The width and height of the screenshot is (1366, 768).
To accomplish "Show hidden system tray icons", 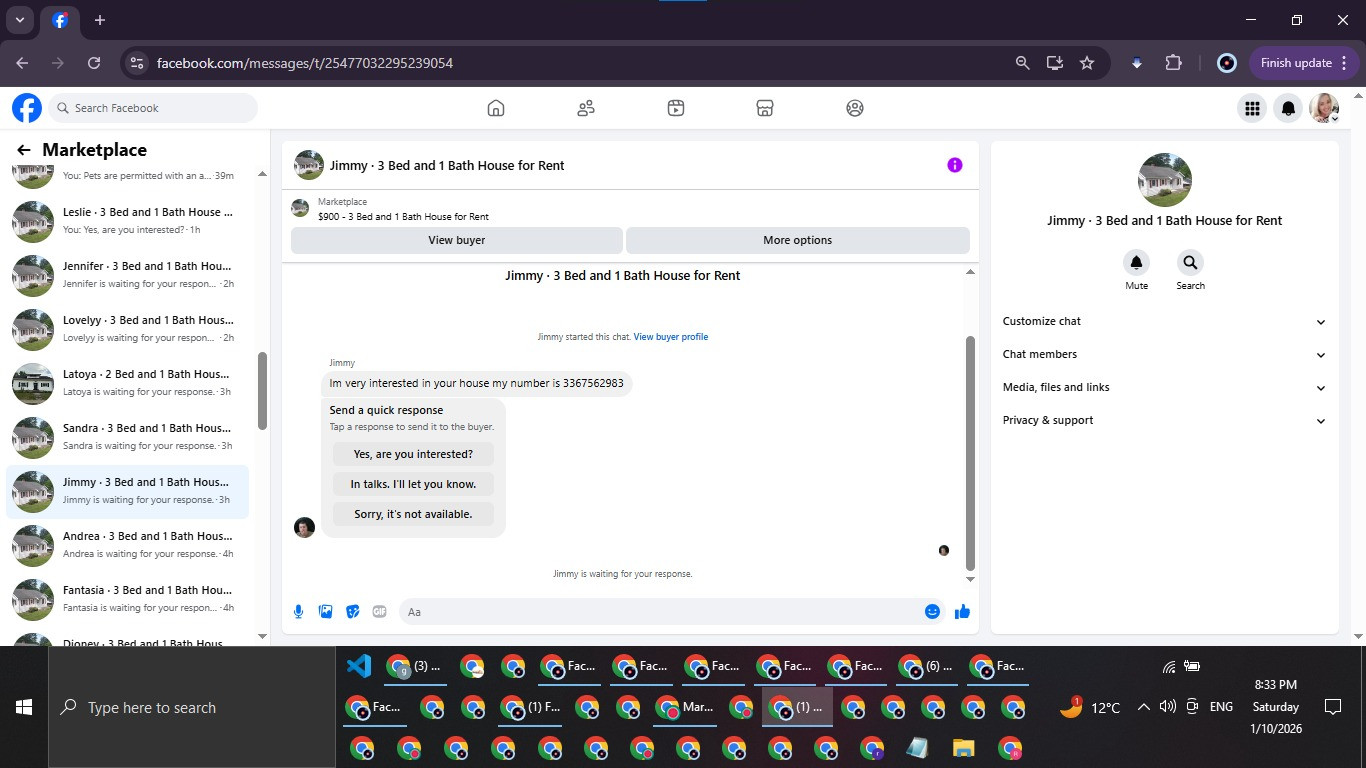I will coord(1143,707).
